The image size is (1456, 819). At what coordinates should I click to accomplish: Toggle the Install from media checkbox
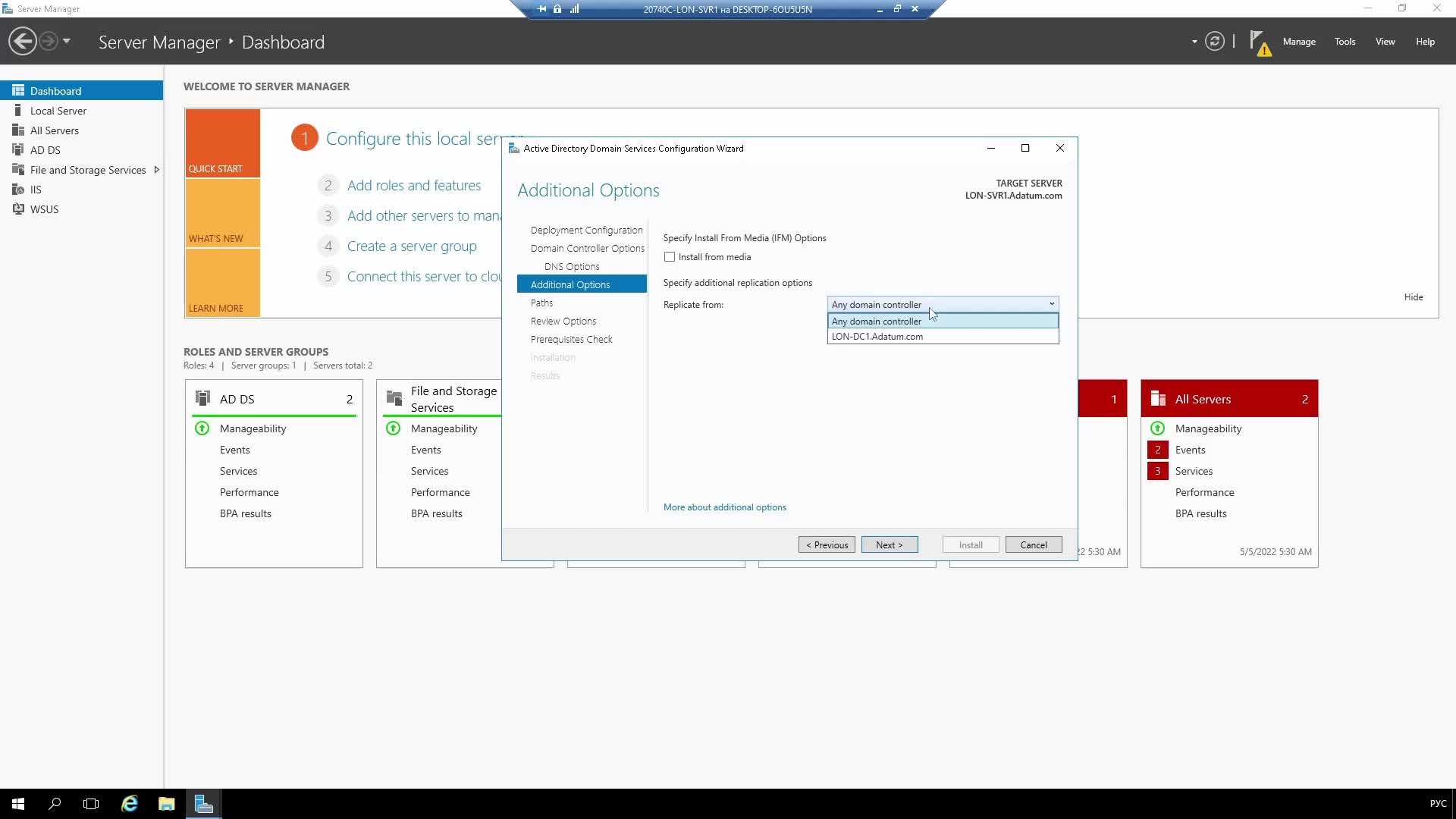click(x=670, y=257)
